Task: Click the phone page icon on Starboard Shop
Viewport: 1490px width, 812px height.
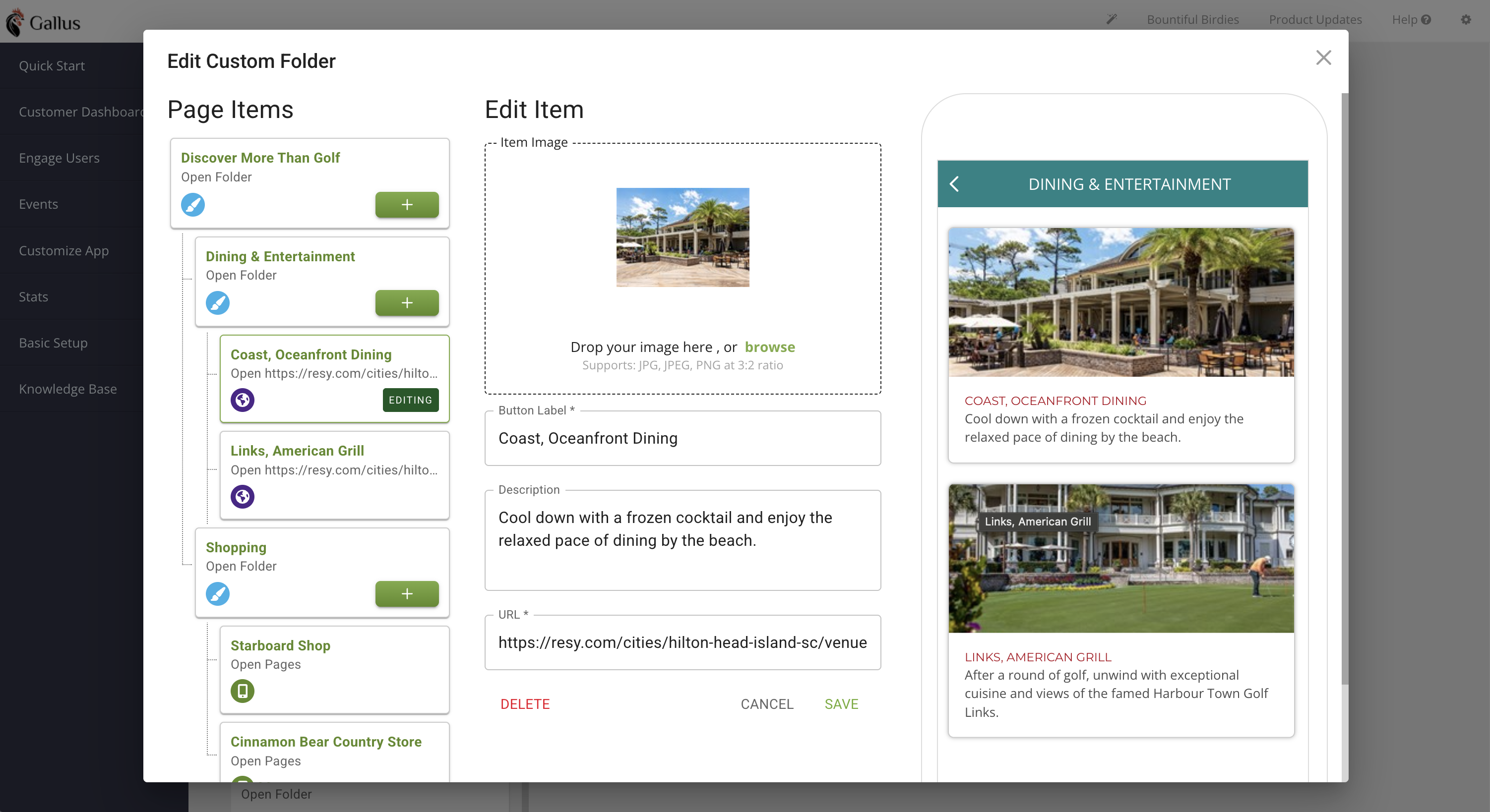Action: pos(243,691)
